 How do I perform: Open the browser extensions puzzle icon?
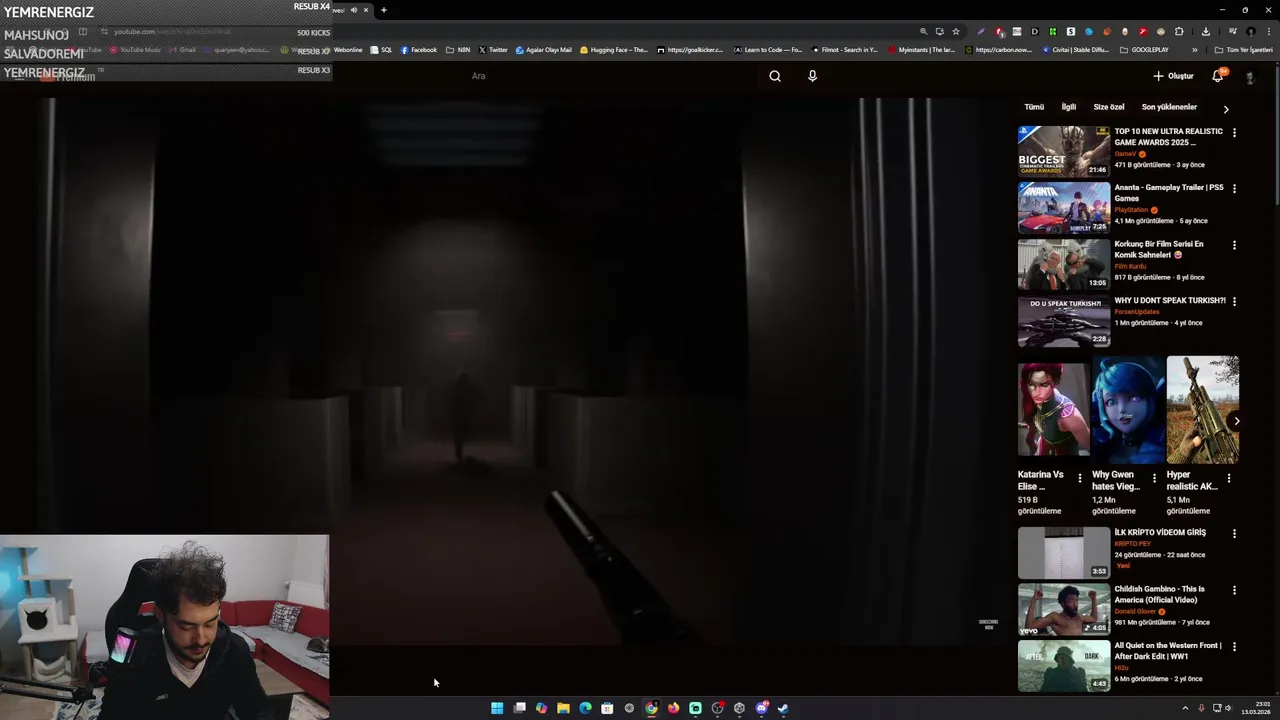click(x=1179, y=32)
